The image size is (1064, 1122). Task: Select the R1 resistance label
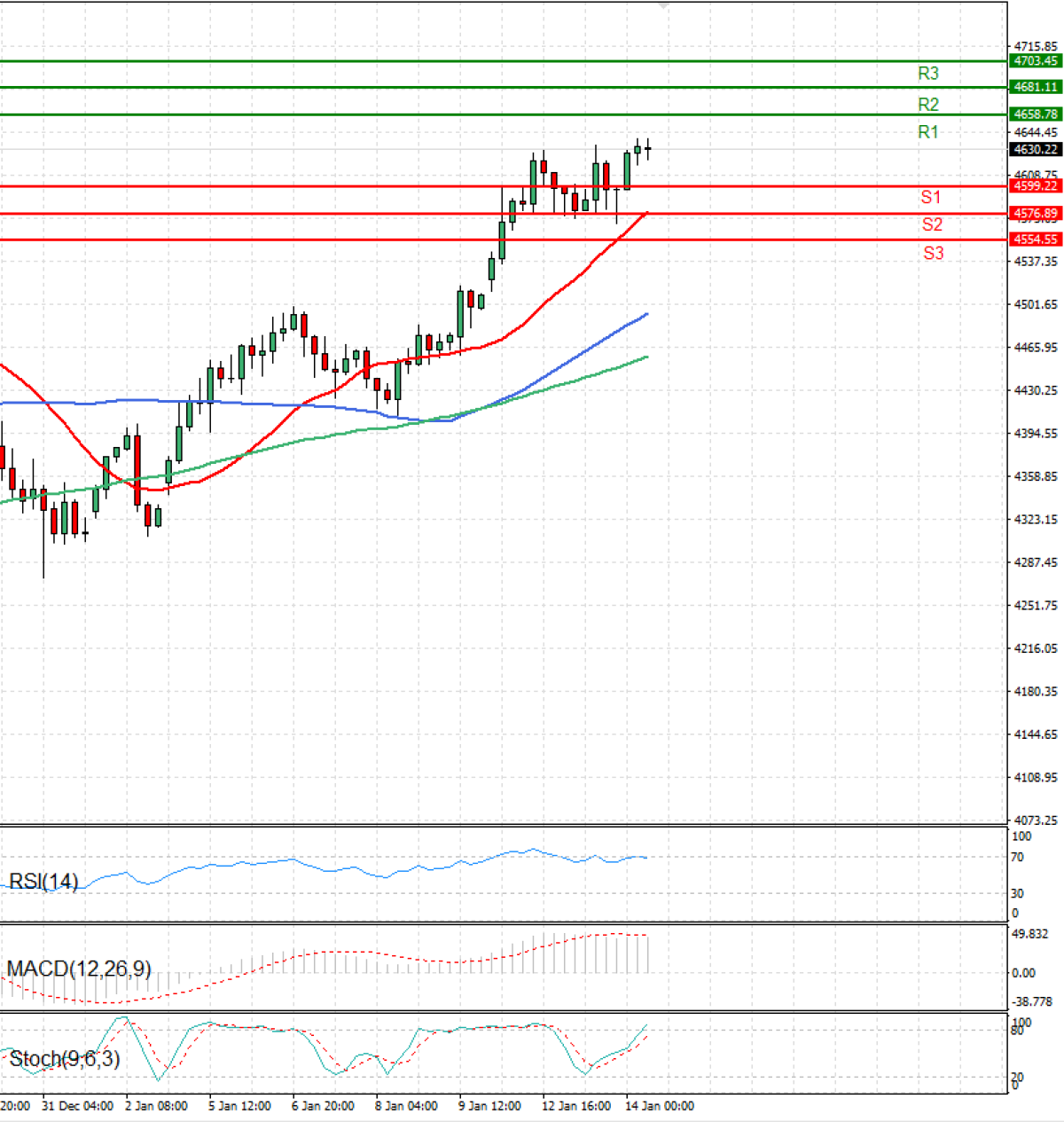click(927, 132)
